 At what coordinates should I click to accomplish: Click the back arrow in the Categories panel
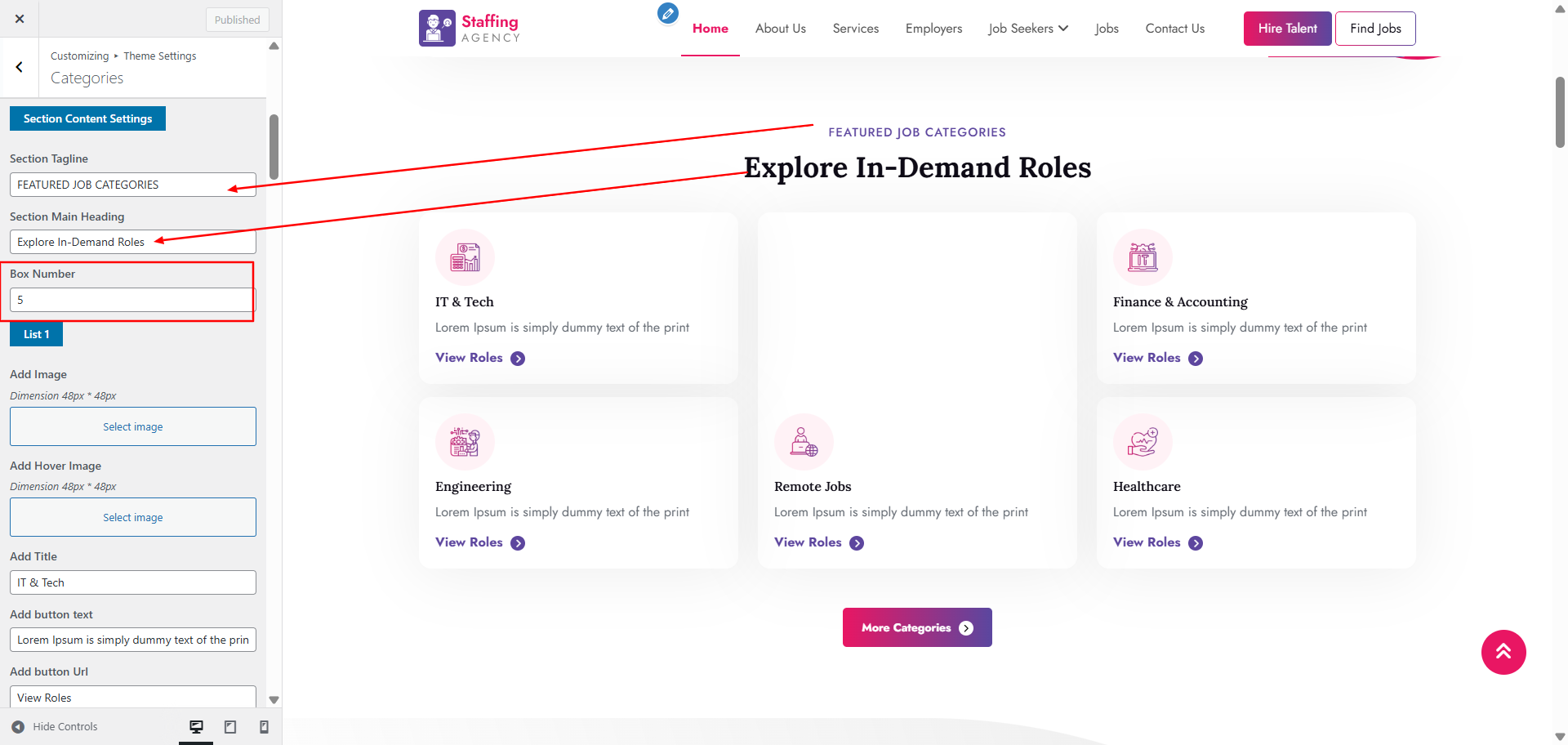20,67
